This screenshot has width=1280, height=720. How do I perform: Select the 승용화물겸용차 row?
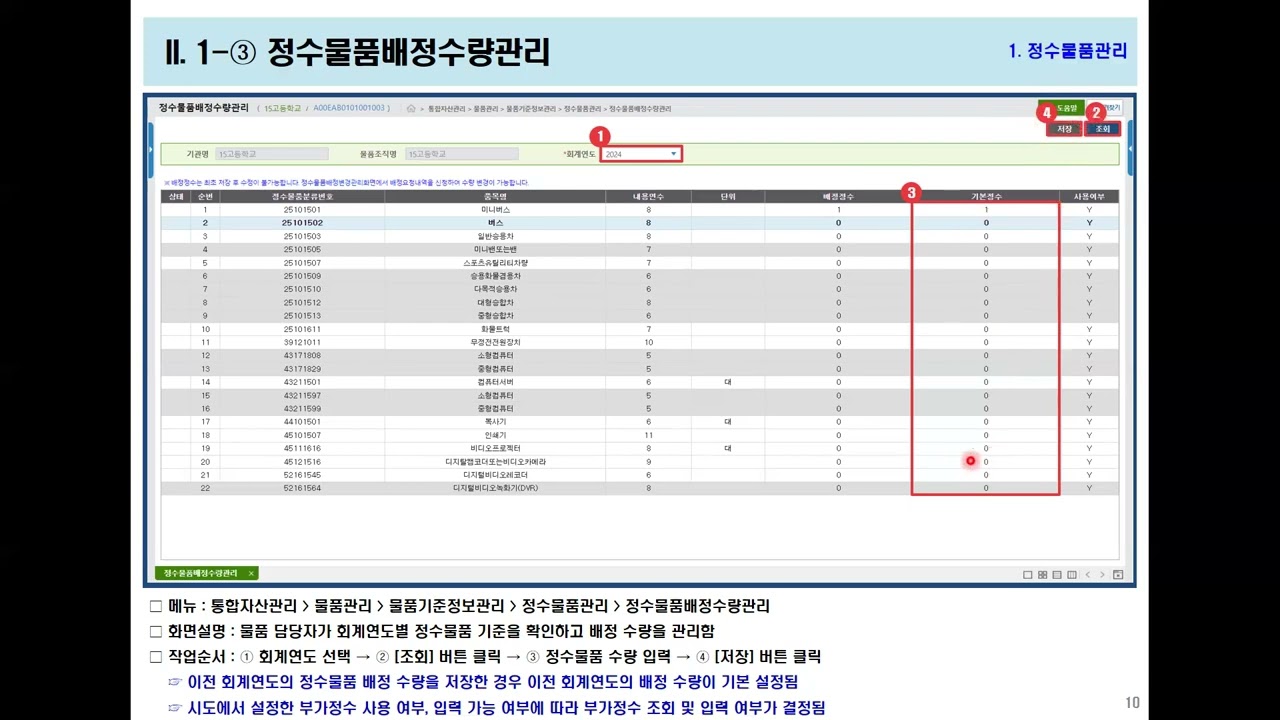coord(640,276)
